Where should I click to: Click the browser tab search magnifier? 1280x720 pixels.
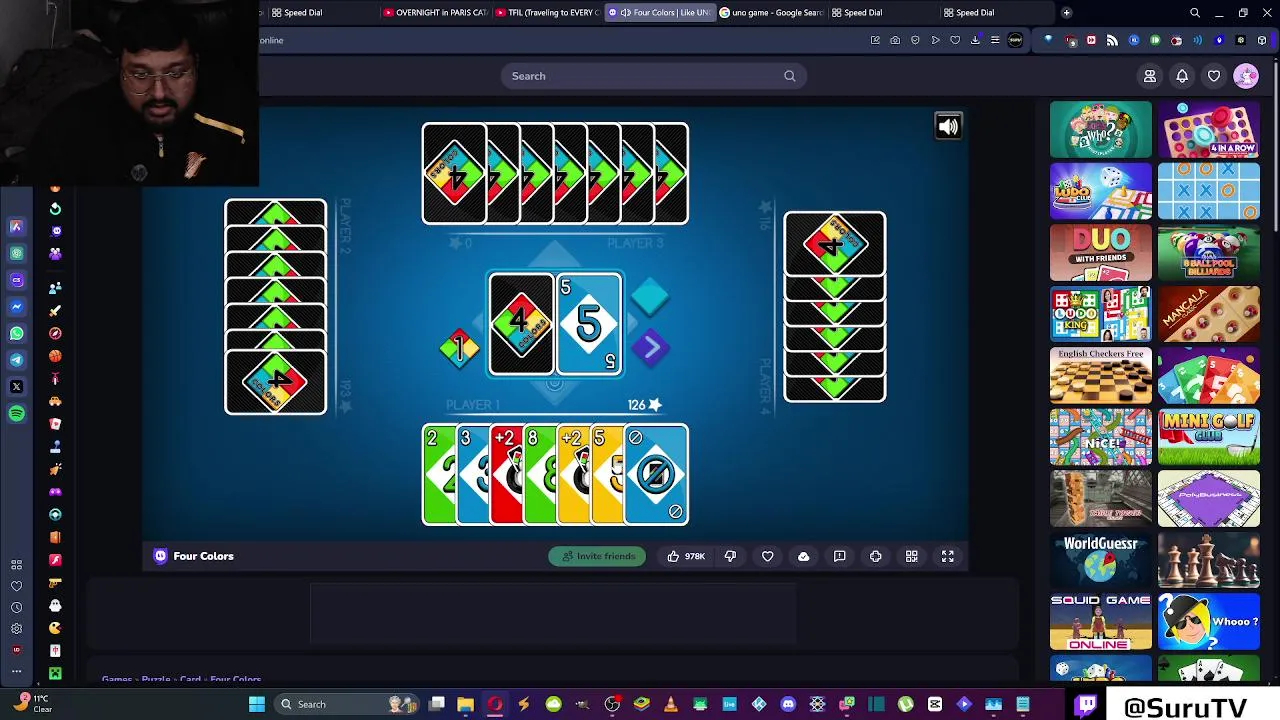pyautogui.click(x=1195, y=13)
